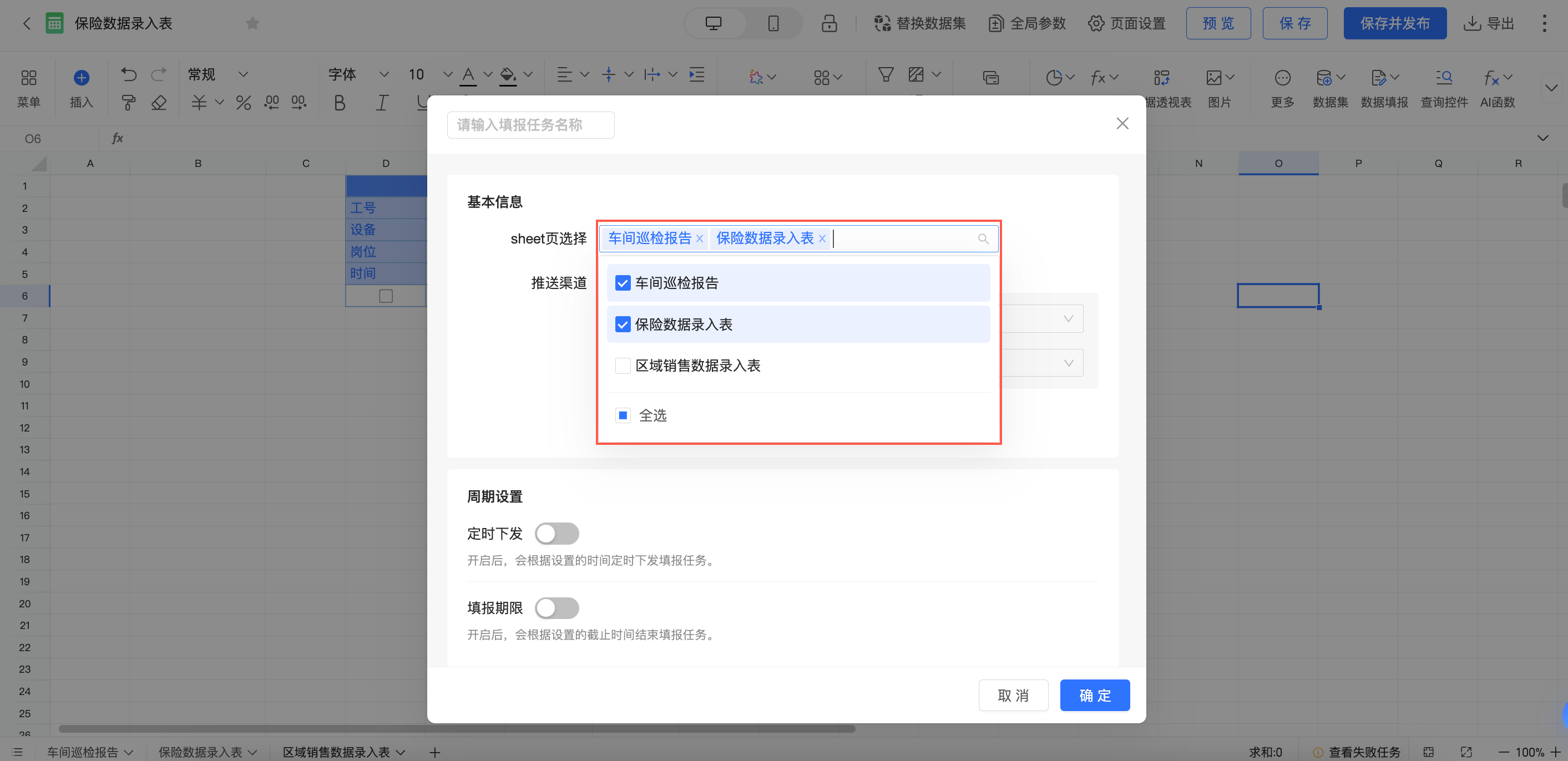Enable the 定时下发 switch
The height and width of the screenshot is (761, 1568).
click(557, 534)
